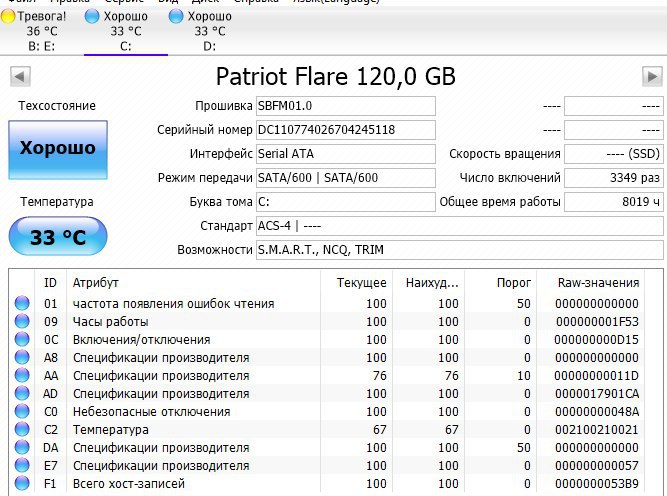Viewport: 667px width, 496px height.
Task: Click raw value 000000000D15
Action: click(x=596, y=339)
